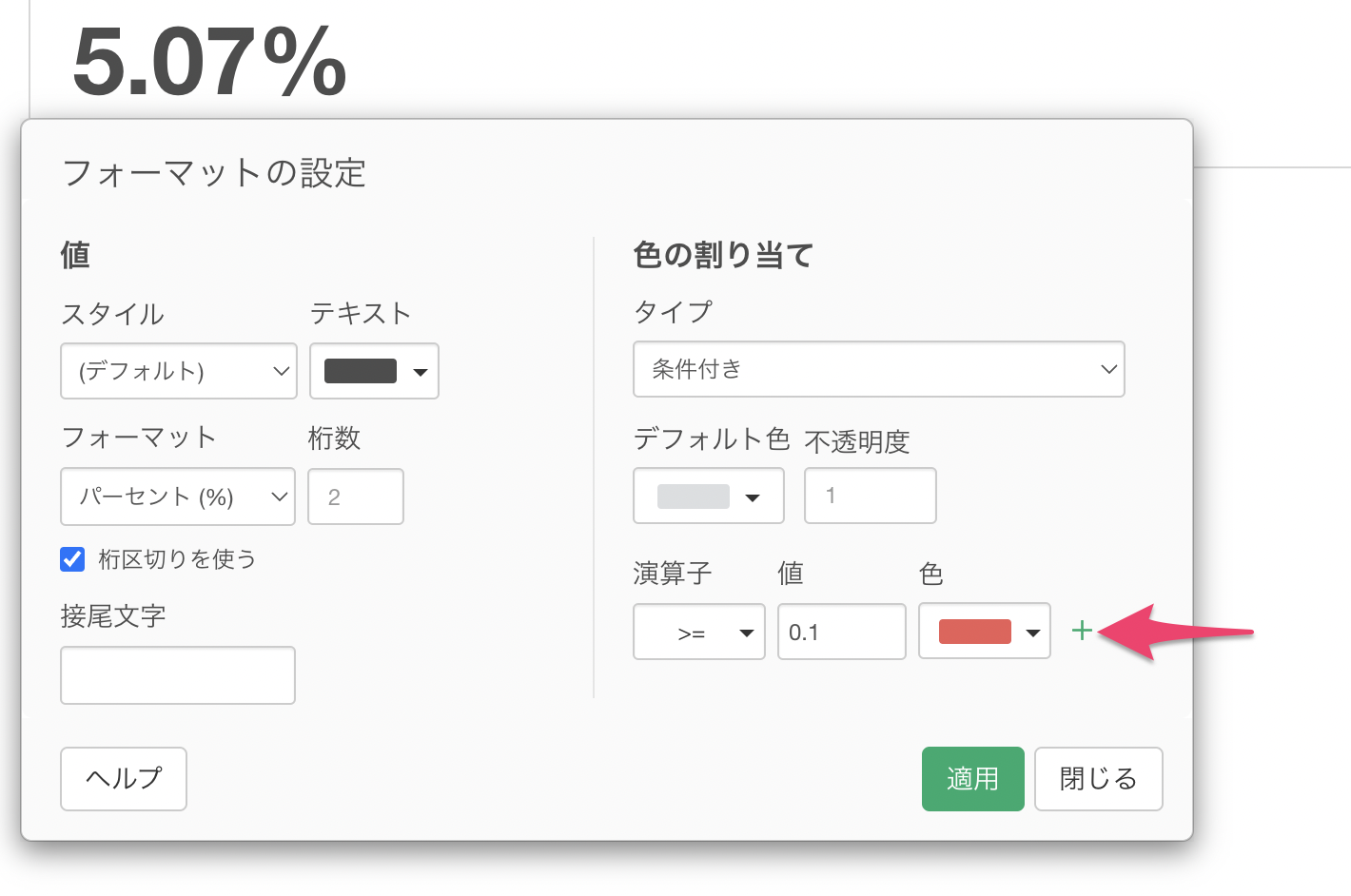
Task: Open the スタイル dropdown showing (デフォルト)
Action: click(179, 371)
